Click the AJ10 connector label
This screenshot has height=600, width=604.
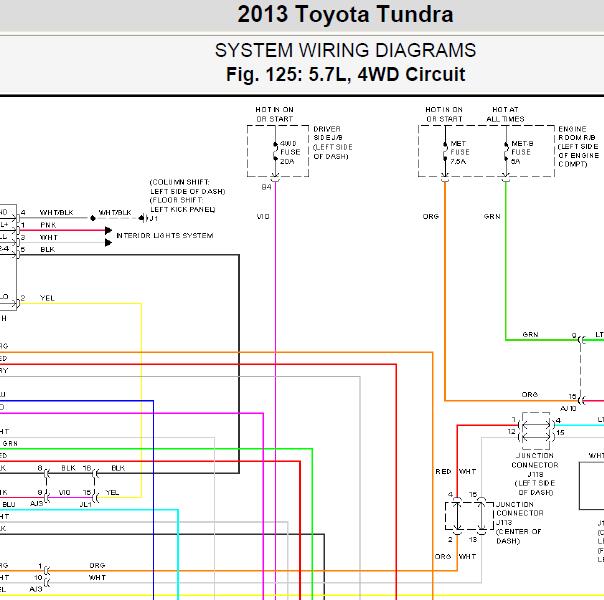568,408
